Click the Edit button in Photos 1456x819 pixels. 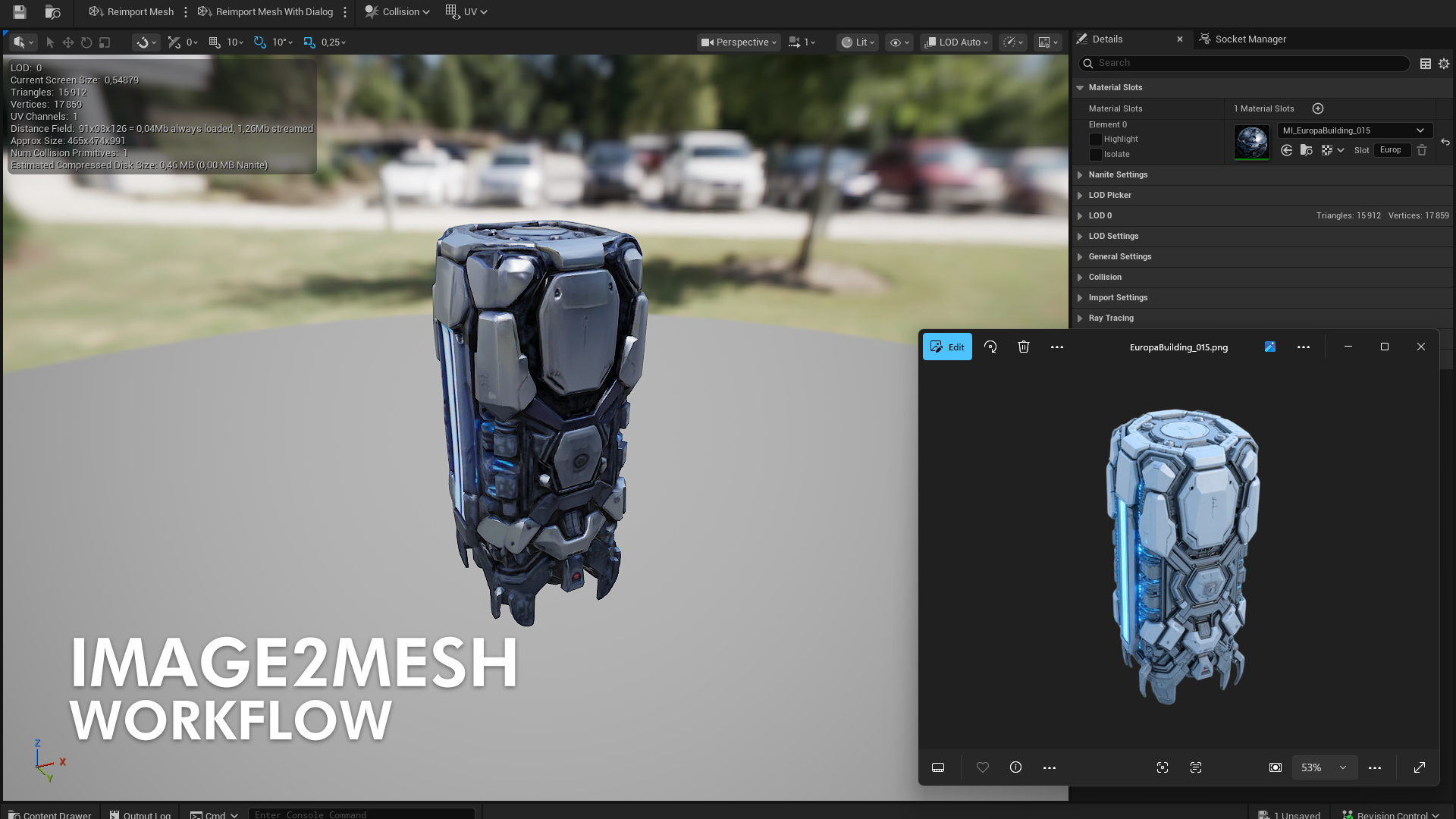(x=947, y=347)
